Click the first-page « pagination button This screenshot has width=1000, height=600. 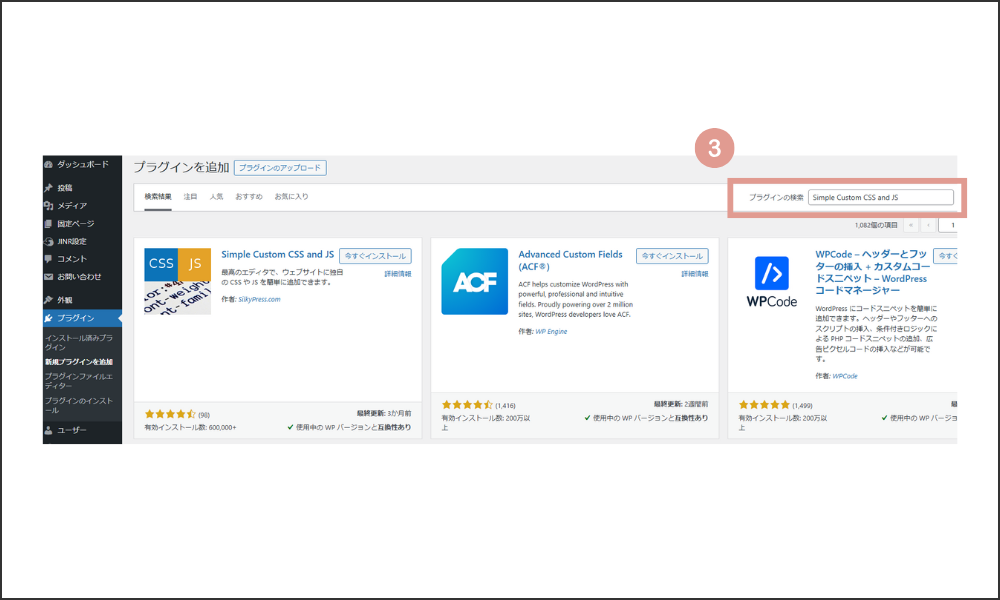(x=911, y=225)
